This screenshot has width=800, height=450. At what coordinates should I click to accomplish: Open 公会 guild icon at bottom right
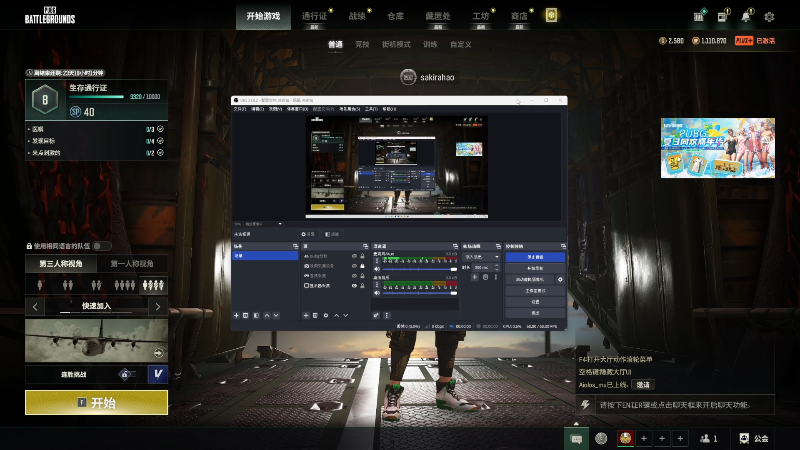pos(754,438)
